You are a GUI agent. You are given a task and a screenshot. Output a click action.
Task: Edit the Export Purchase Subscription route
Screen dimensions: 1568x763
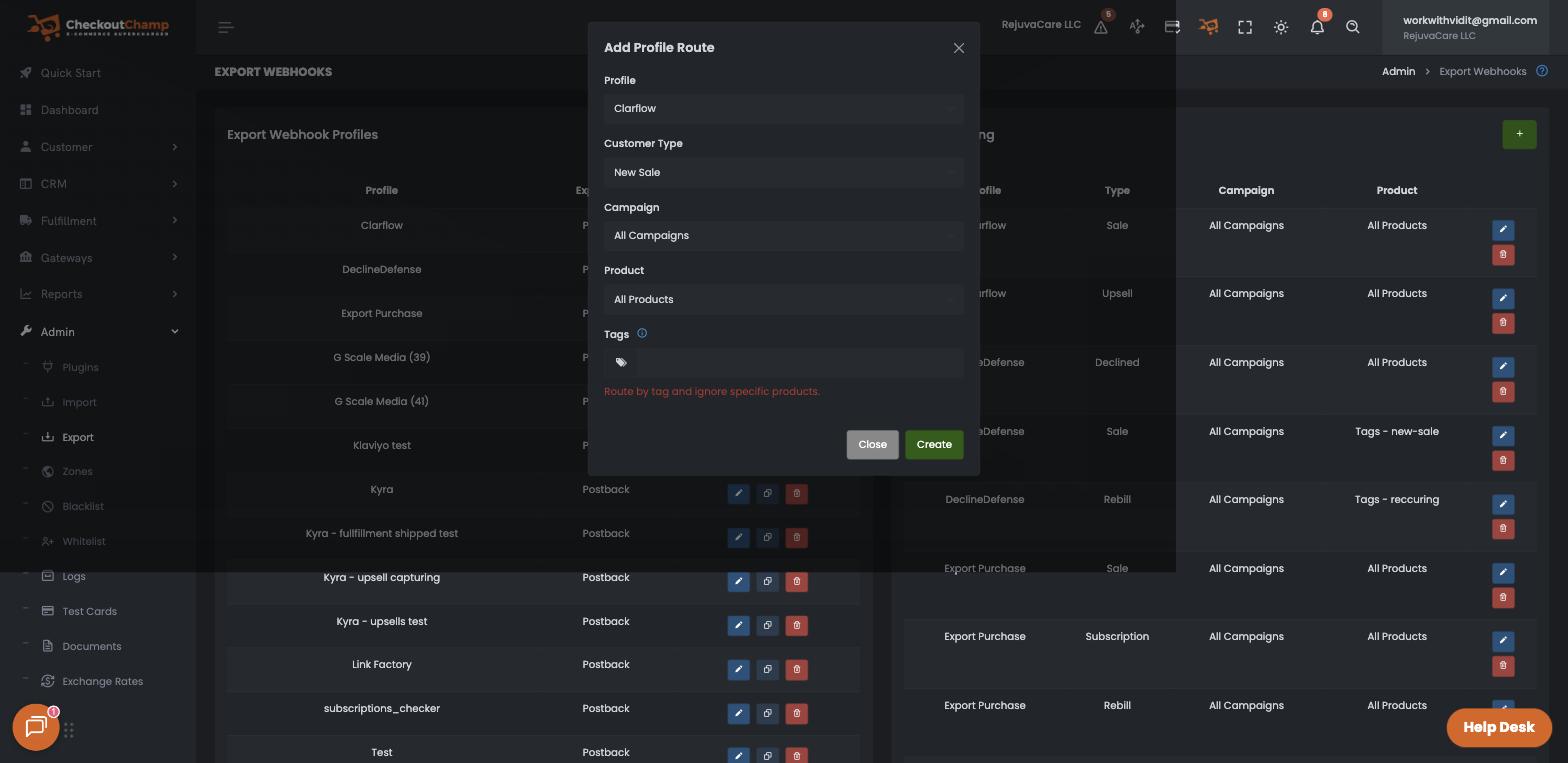tap(1502, 641)
